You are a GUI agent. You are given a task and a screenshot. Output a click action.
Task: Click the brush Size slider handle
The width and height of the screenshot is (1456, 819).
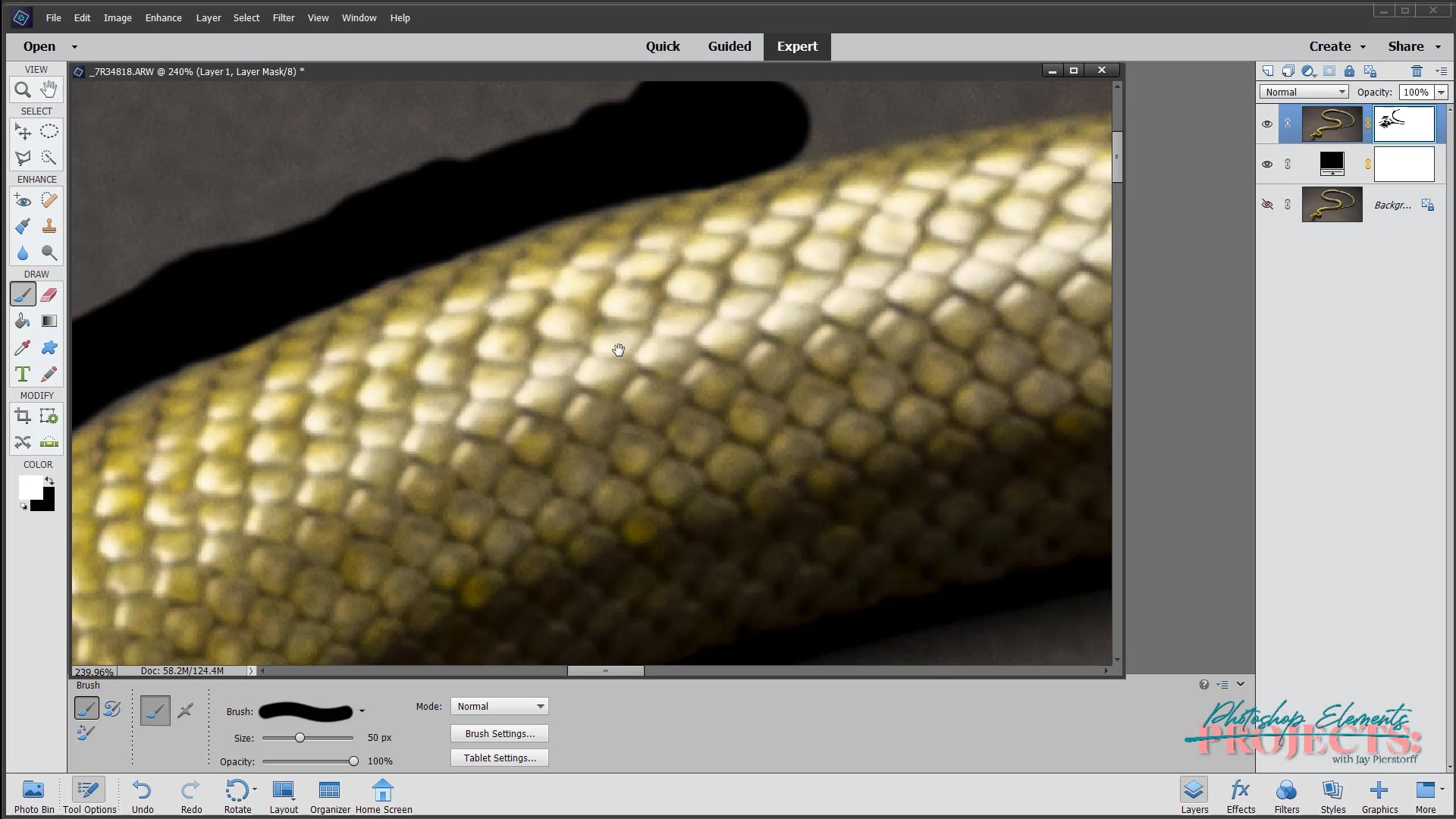point(300,737)
